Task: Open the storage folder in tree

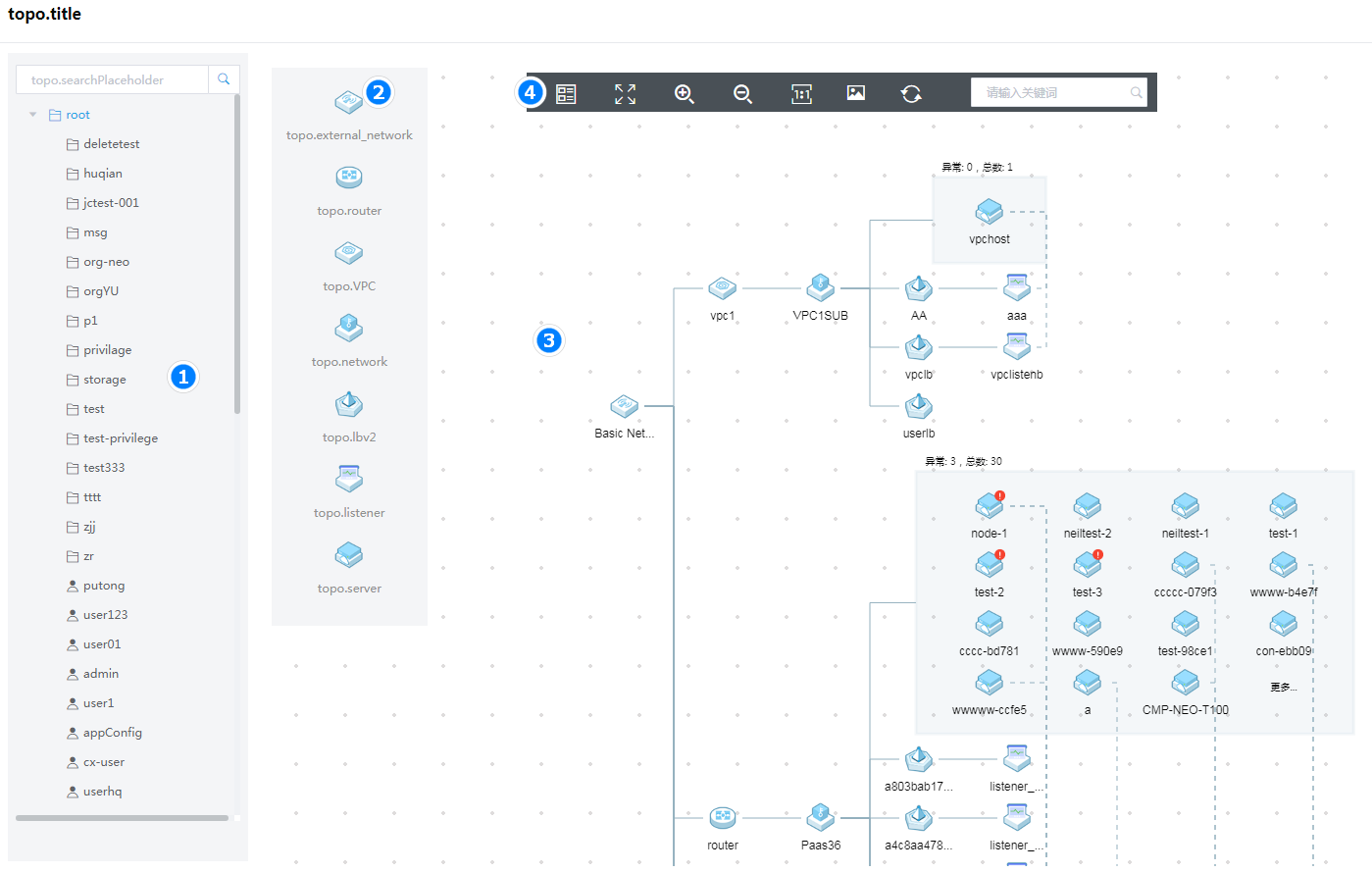Action: tap(104, 380)
